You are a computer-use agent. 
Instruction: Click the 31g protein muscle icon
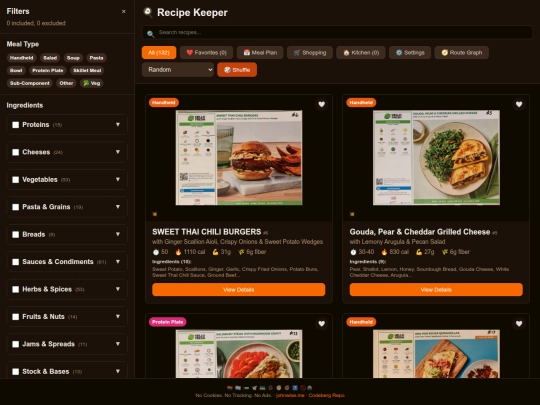[215, 252]
